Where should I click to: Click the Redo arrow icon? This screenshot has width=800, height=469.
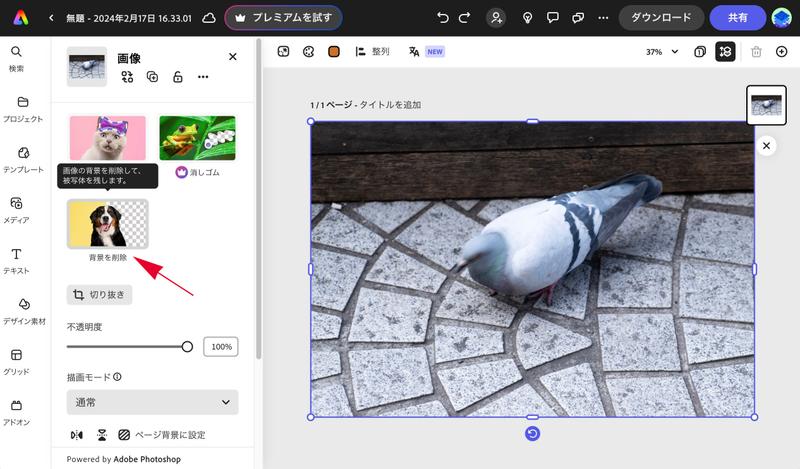pos(465,18)
